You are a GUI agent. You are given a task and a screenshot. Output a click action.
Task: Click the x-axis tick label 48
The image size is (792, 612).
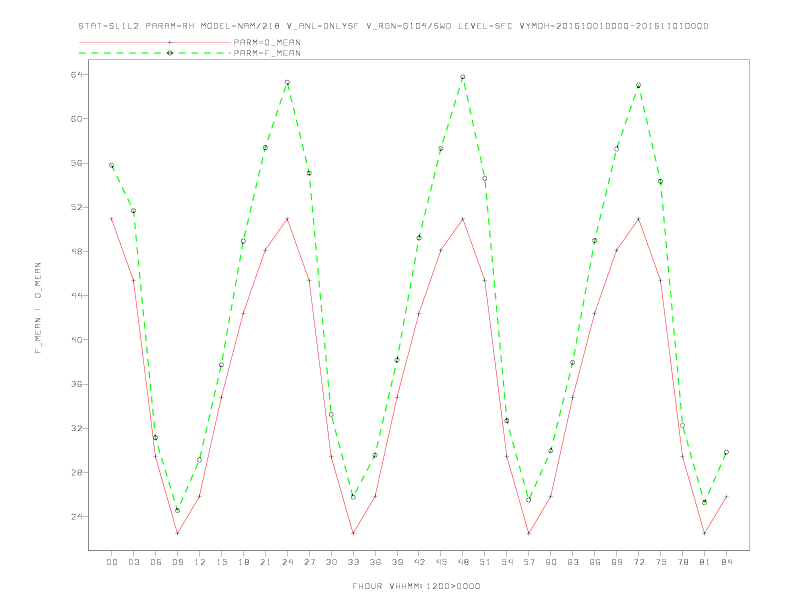(x=463, y=562)
